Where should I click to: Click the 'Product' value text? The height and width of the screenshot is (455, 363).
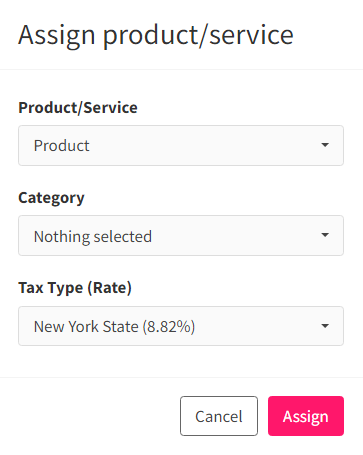(x=62, y=146)
